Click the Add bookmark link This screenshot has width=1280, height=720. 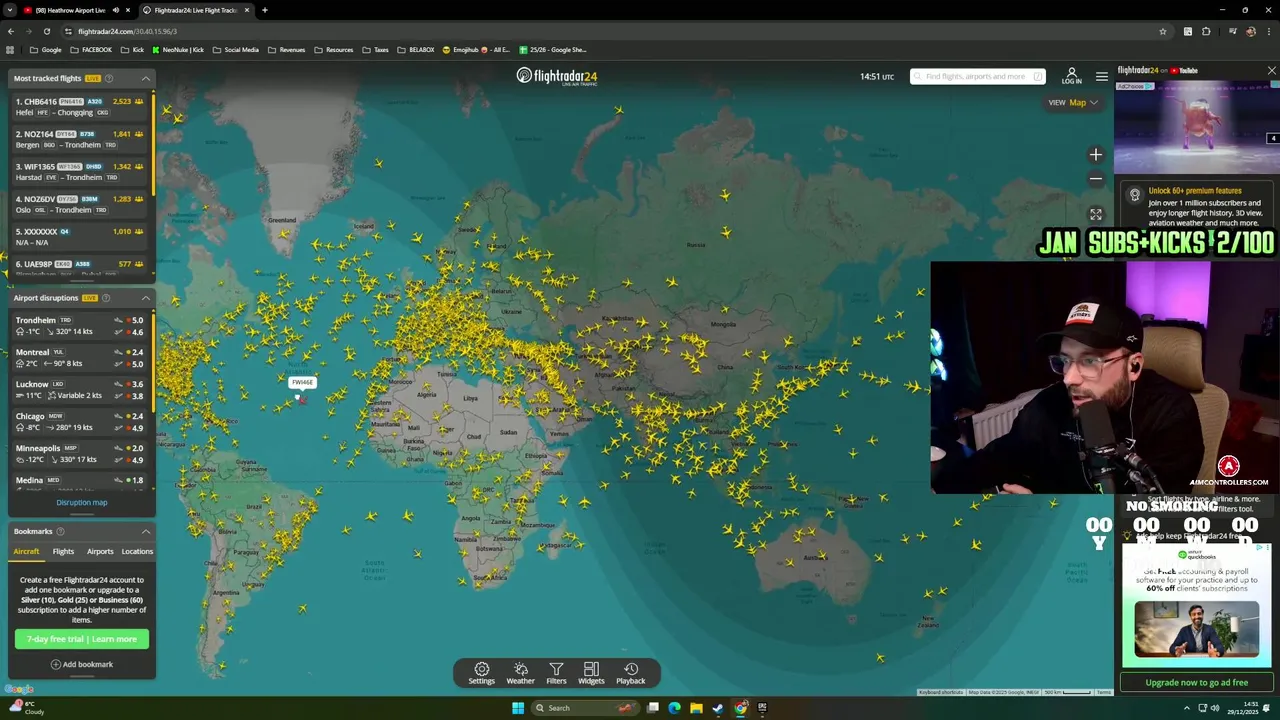[x=82, y=664]
